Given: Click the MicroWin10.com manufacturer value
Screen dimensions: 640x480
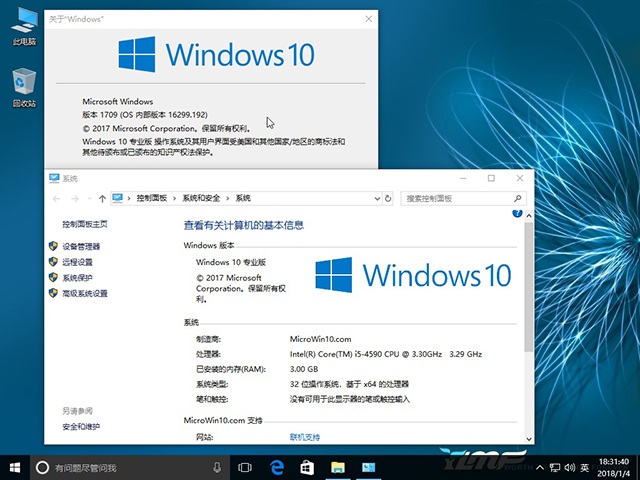Looking at the screenshot, I should (320, 339).
